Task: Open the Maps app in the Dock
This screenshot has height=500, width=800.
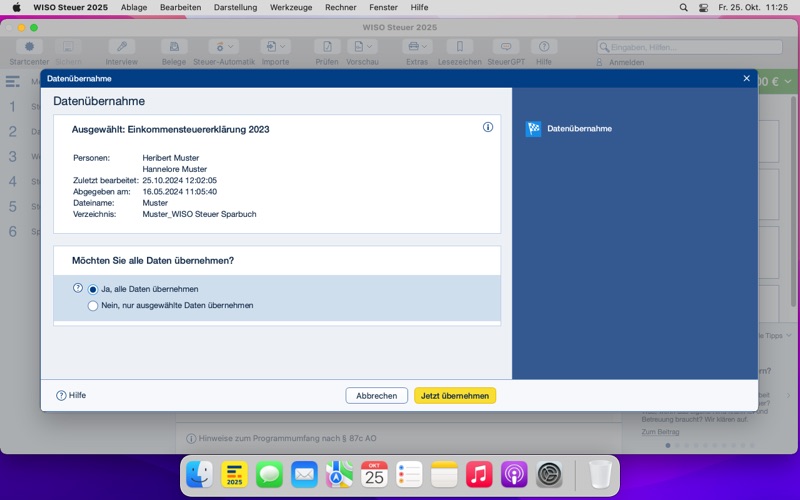Action: tap(339, 474)
